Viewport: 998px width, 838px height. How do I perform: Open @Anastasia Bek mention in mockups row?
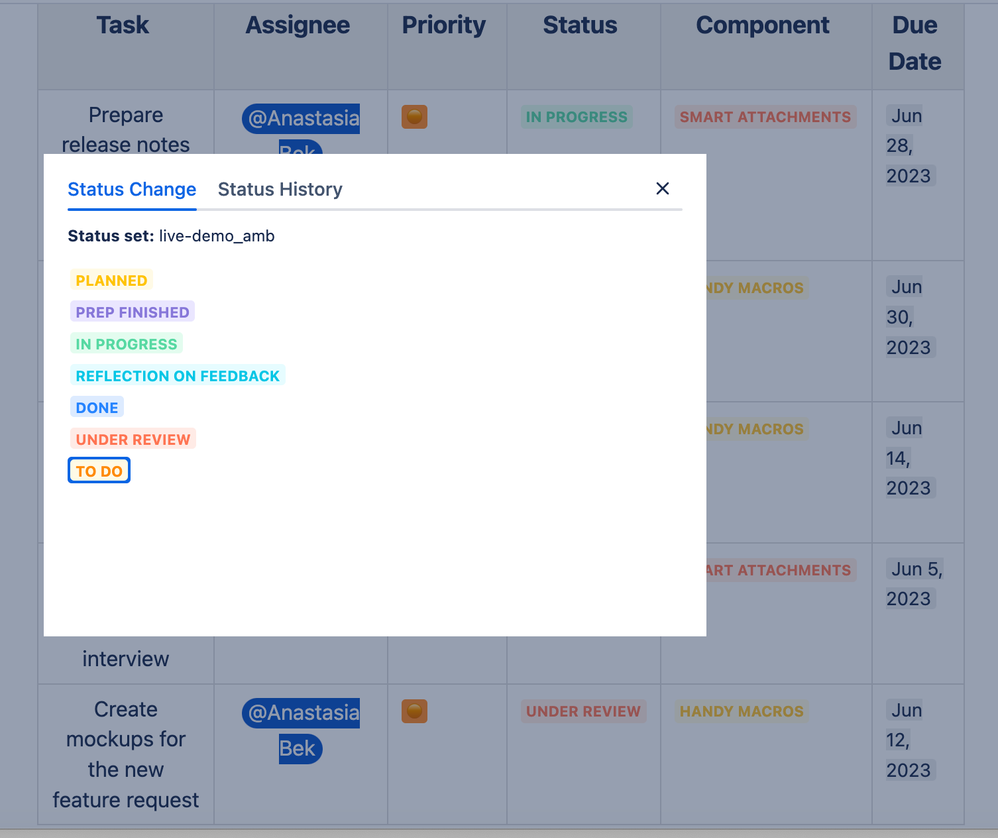(x=300, y=730)
